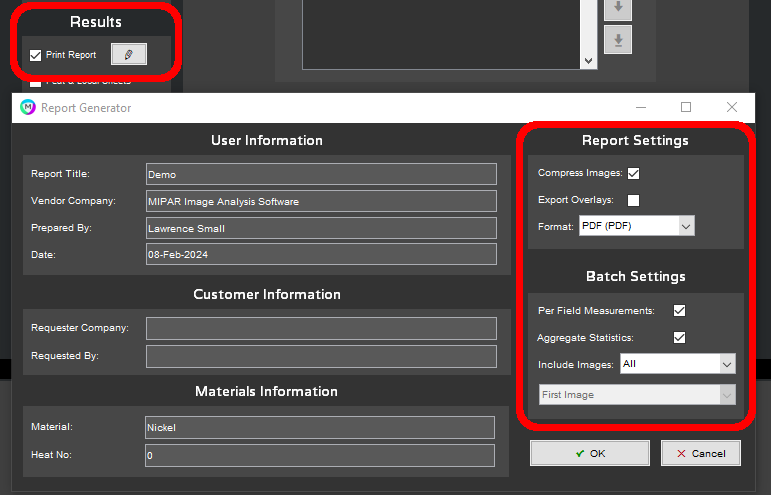This screenshot has width=771, height=495.
Task: Open the First Image dropdown
Action: [637, 395]
